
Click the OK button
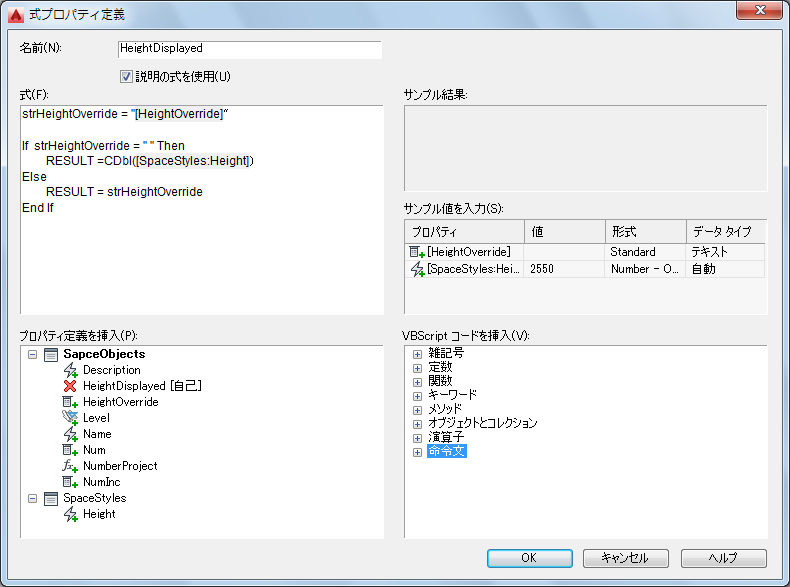click(x=530, y=558)
